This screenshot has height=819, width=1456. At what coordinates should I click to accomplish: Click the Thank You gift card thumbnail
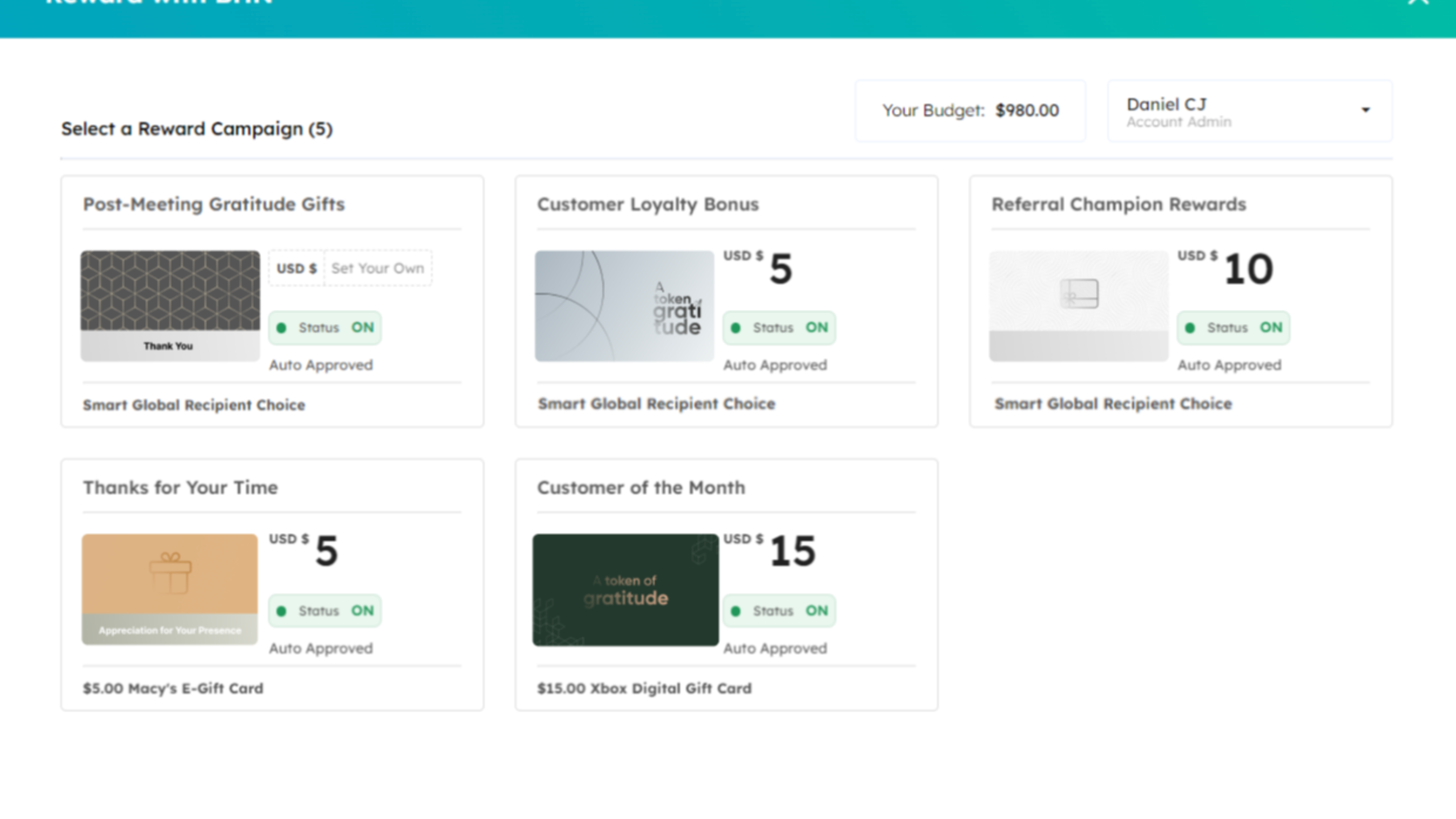click(x=170, y=306)
